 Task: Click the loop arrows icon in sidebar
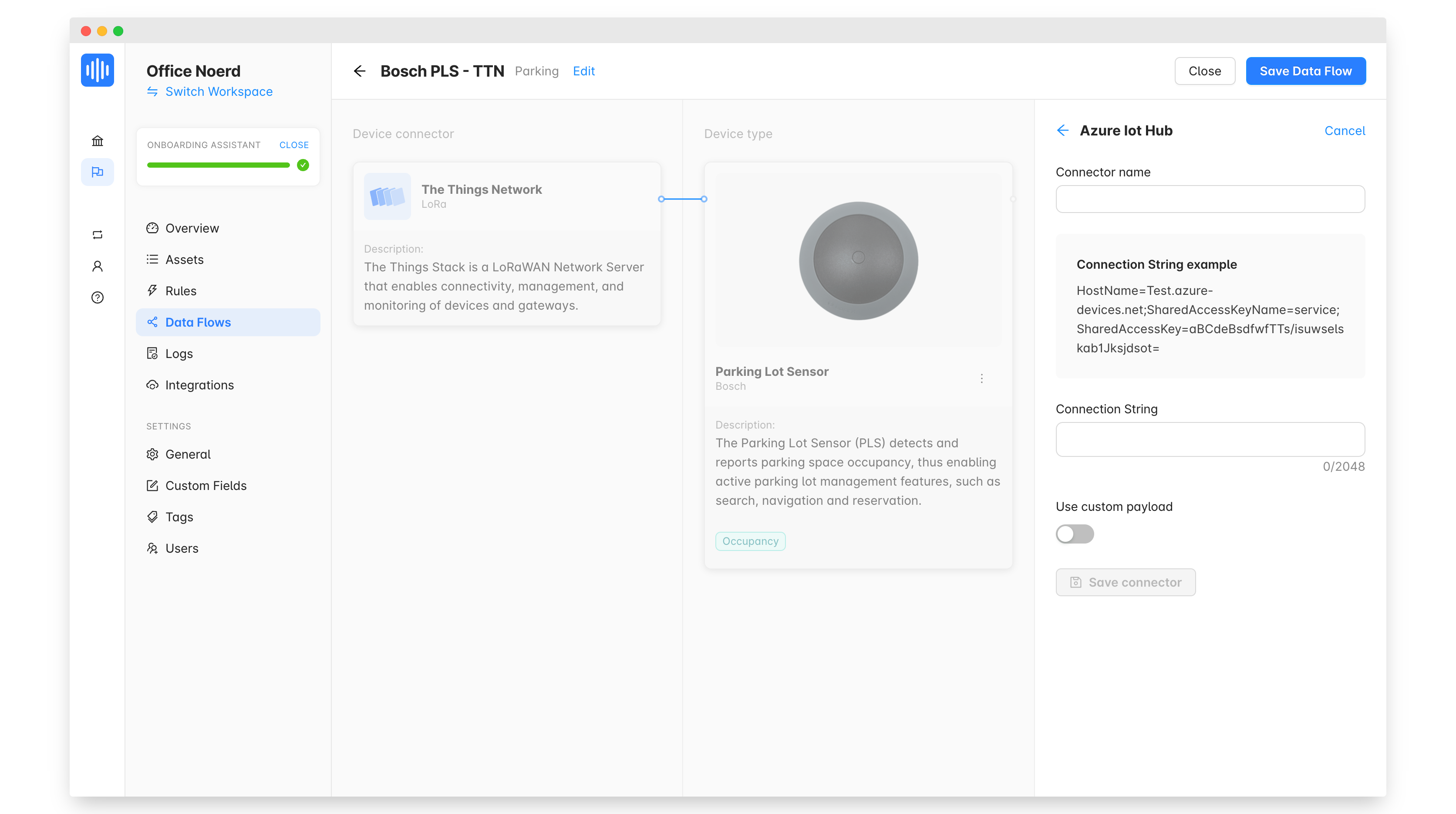coord(97,235)
